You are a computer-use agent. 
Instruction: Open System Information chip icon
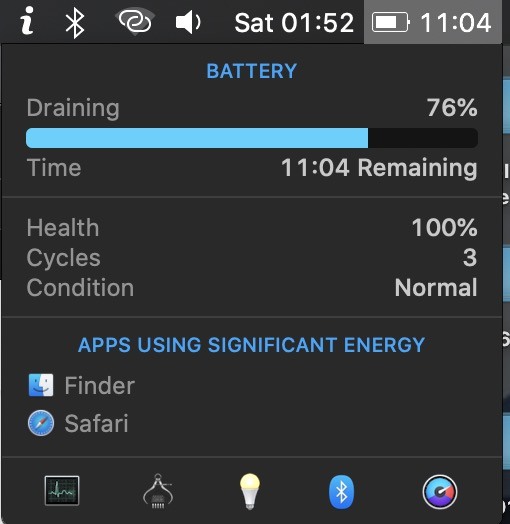pyautogui.click(x=158, y=491)
